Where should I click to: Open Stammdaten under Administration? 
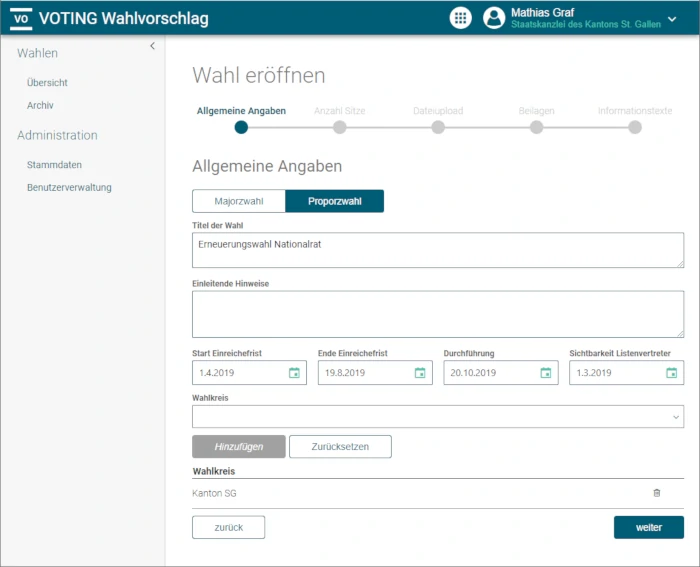click(x=54, y=165)
